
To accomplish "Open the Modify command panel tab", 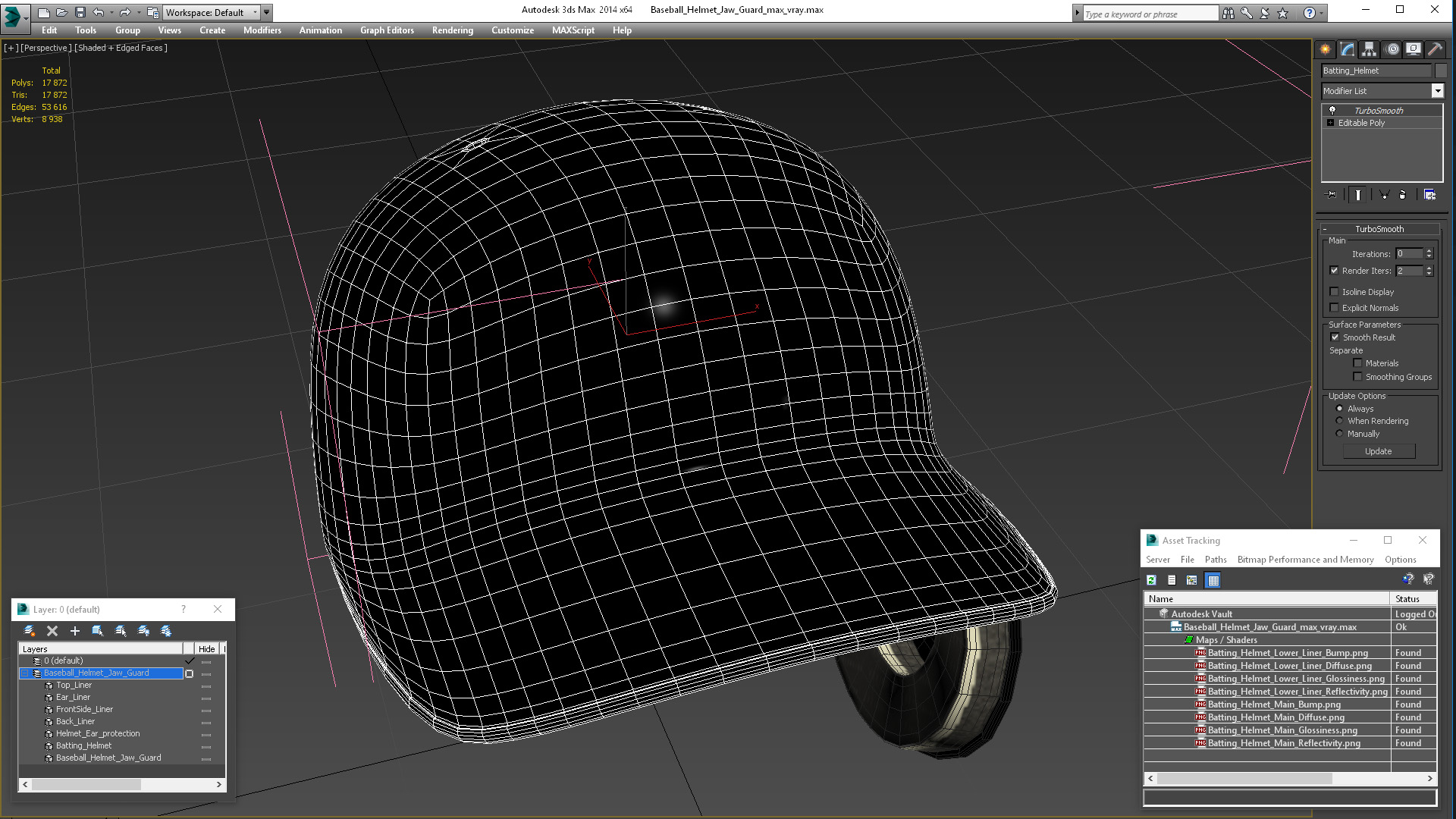I will (x=1348, y=49).
